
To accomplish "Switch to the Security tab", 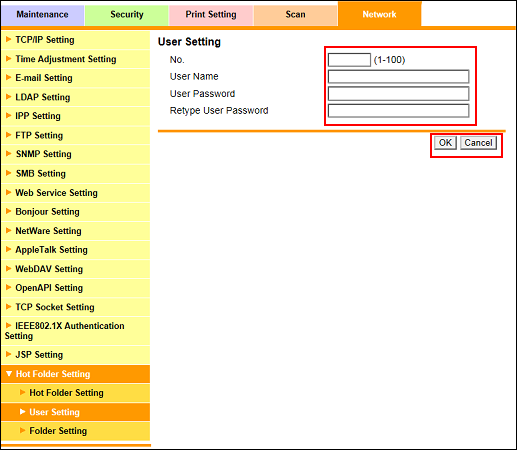I will pyautogui.click(x=127, y=15).
